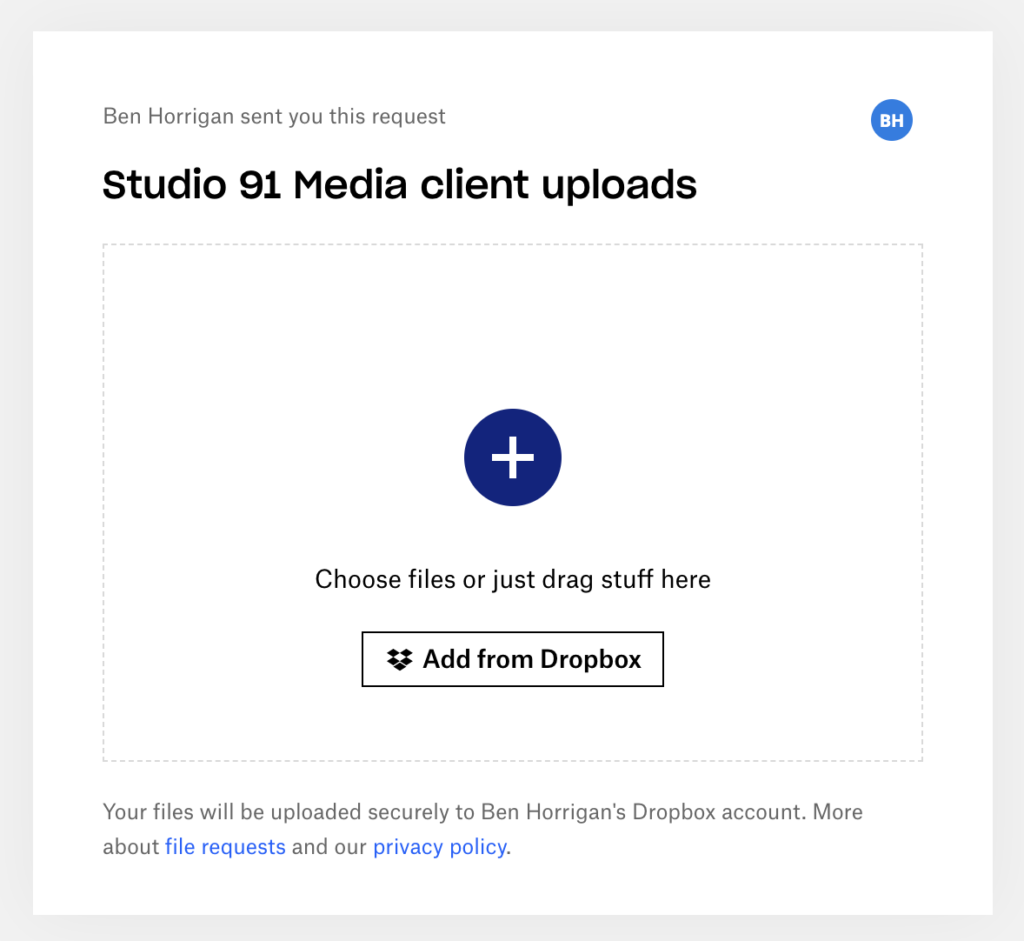This screenshot has width=1024, height=941.
Task: Click the Add from Dropbox button
Action: (x=513, y=659)
